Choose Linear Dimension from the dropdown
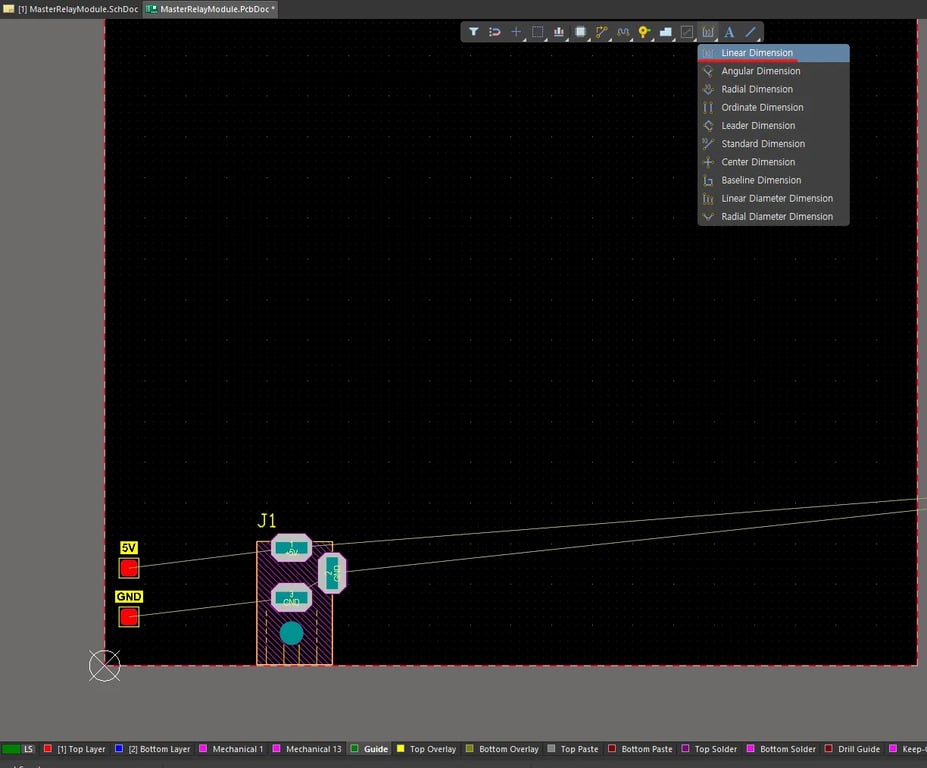Image resolution: width=927 pixels, height=768 pixels. (774, 53)
